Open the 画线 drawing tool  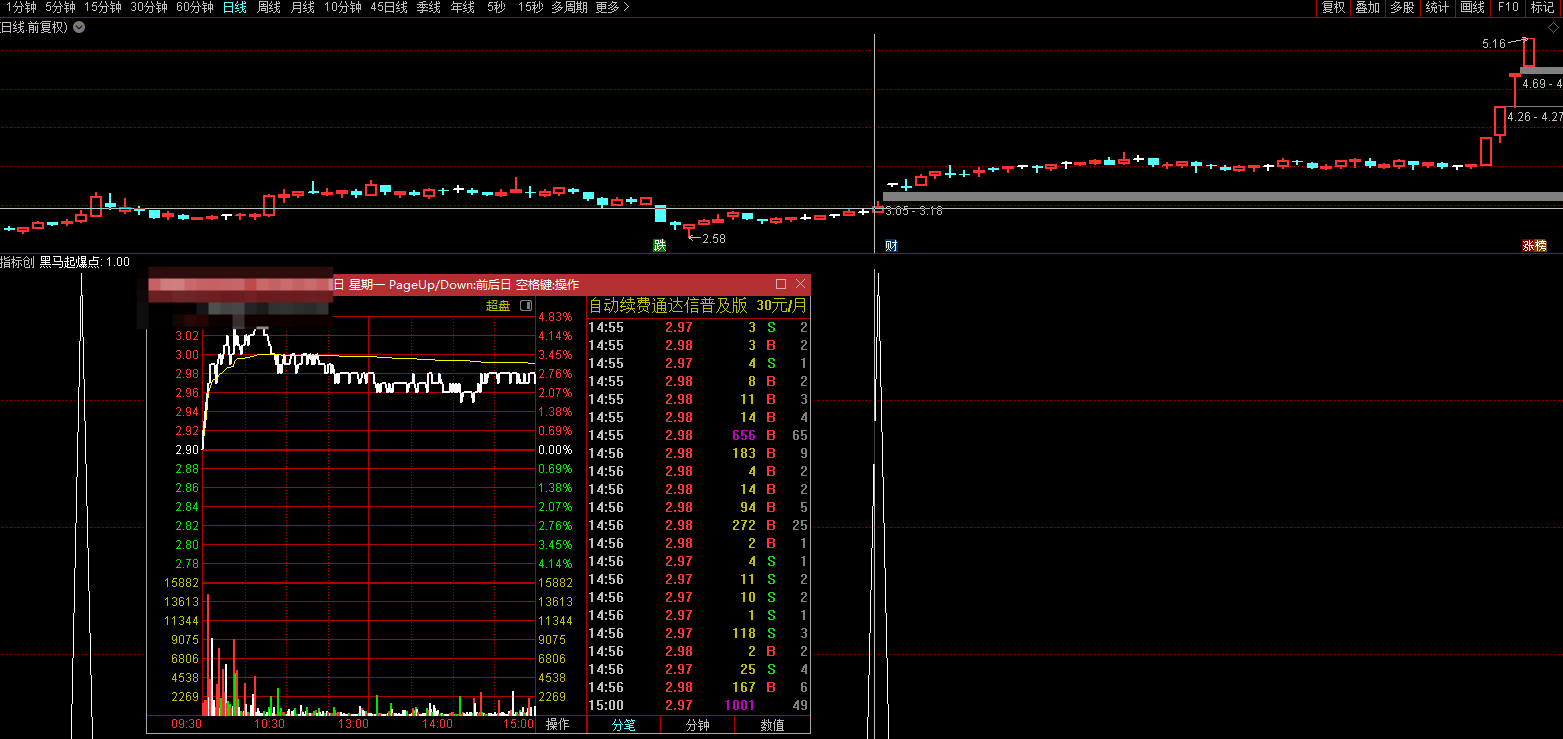pos(1472,7)
